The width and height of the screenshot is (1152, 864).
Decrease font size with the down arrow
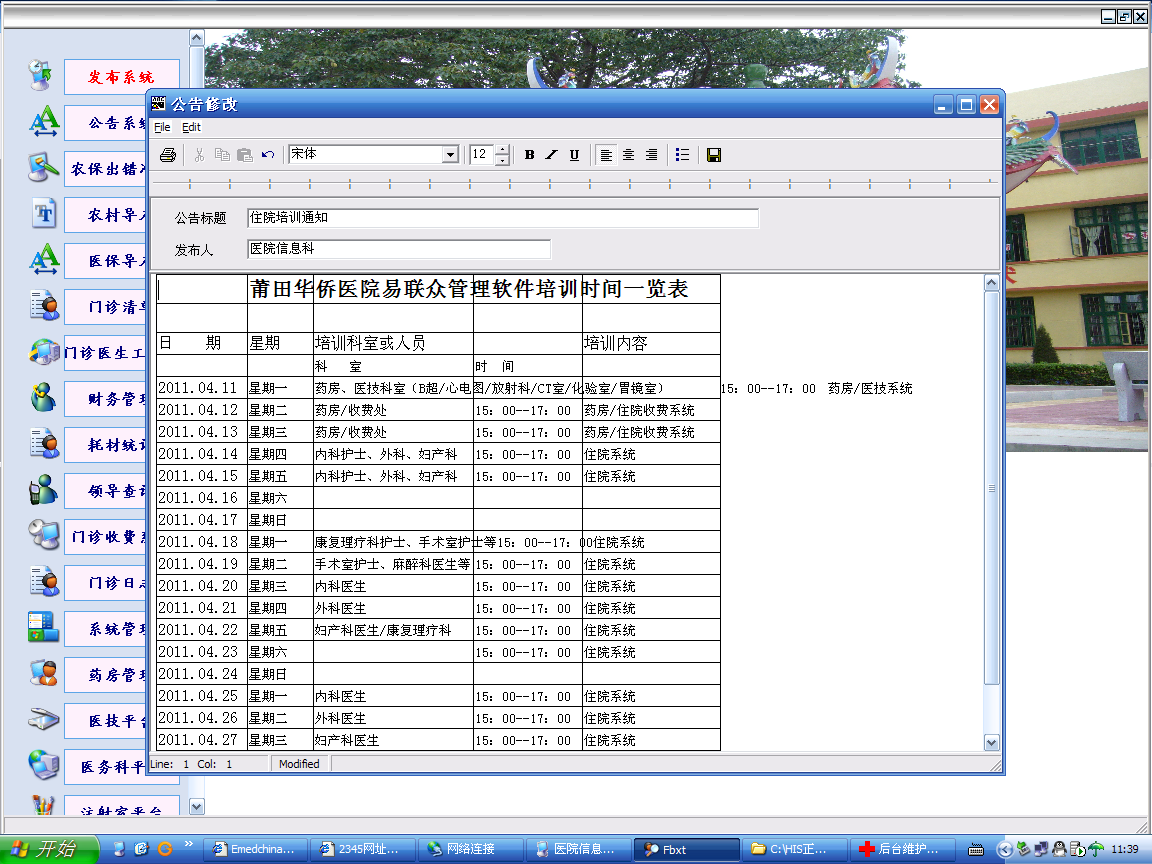(503, 160)
